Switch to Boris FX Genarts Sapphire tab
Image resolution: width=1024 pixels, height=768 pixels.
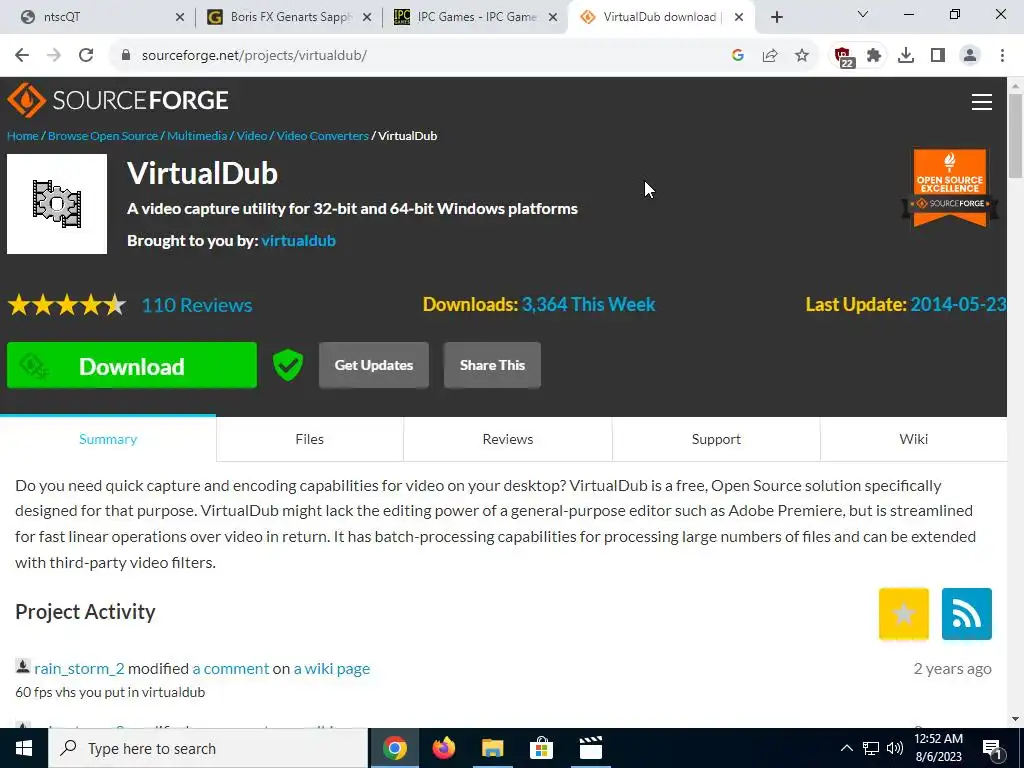pos(289,18)
